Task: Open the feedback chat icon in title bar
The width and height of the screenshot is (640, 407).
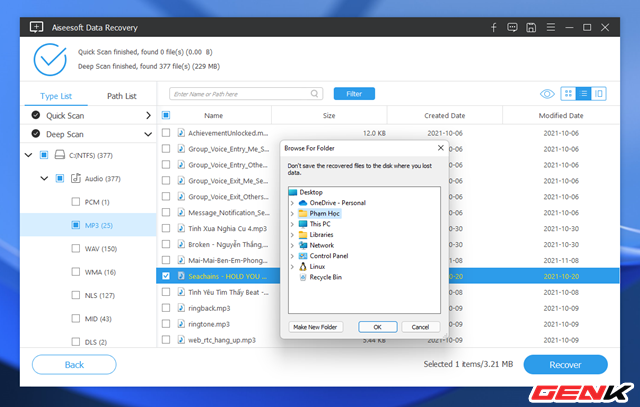Action: point(512,27)
